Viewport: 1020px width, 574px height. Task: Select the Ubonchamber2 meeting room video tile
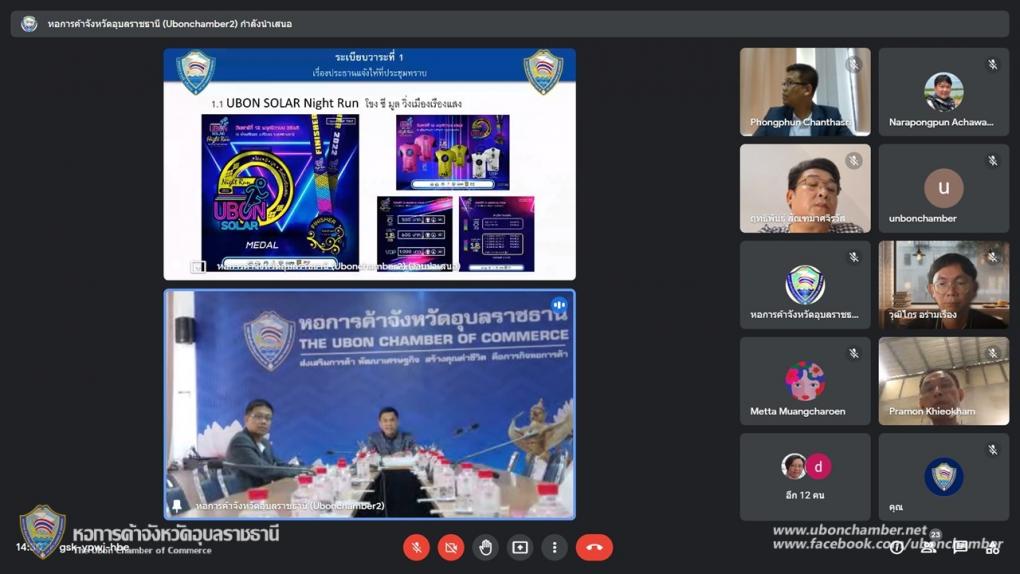point(369,404)
